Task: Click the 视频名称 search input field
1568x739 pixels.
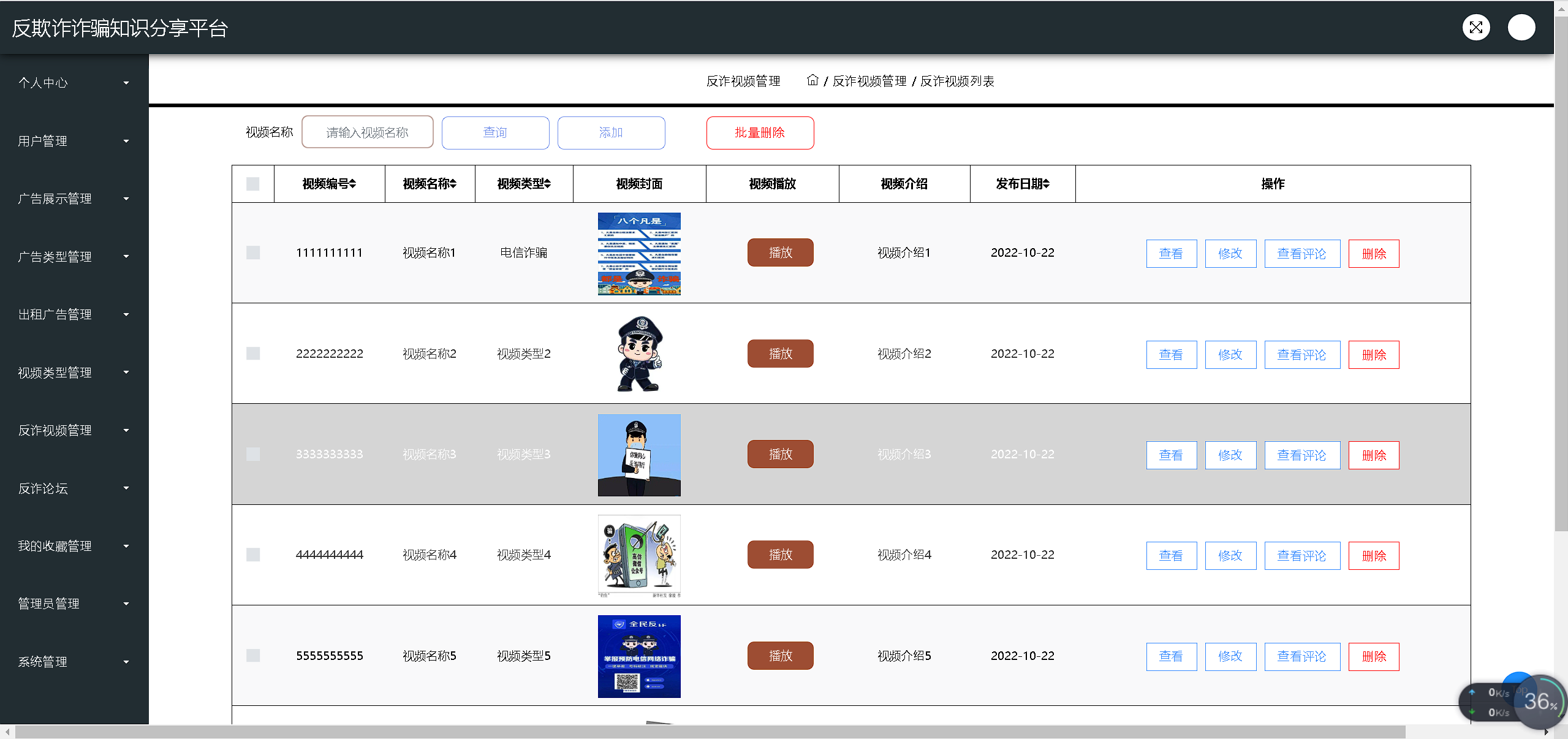Action: coord(367,132)
